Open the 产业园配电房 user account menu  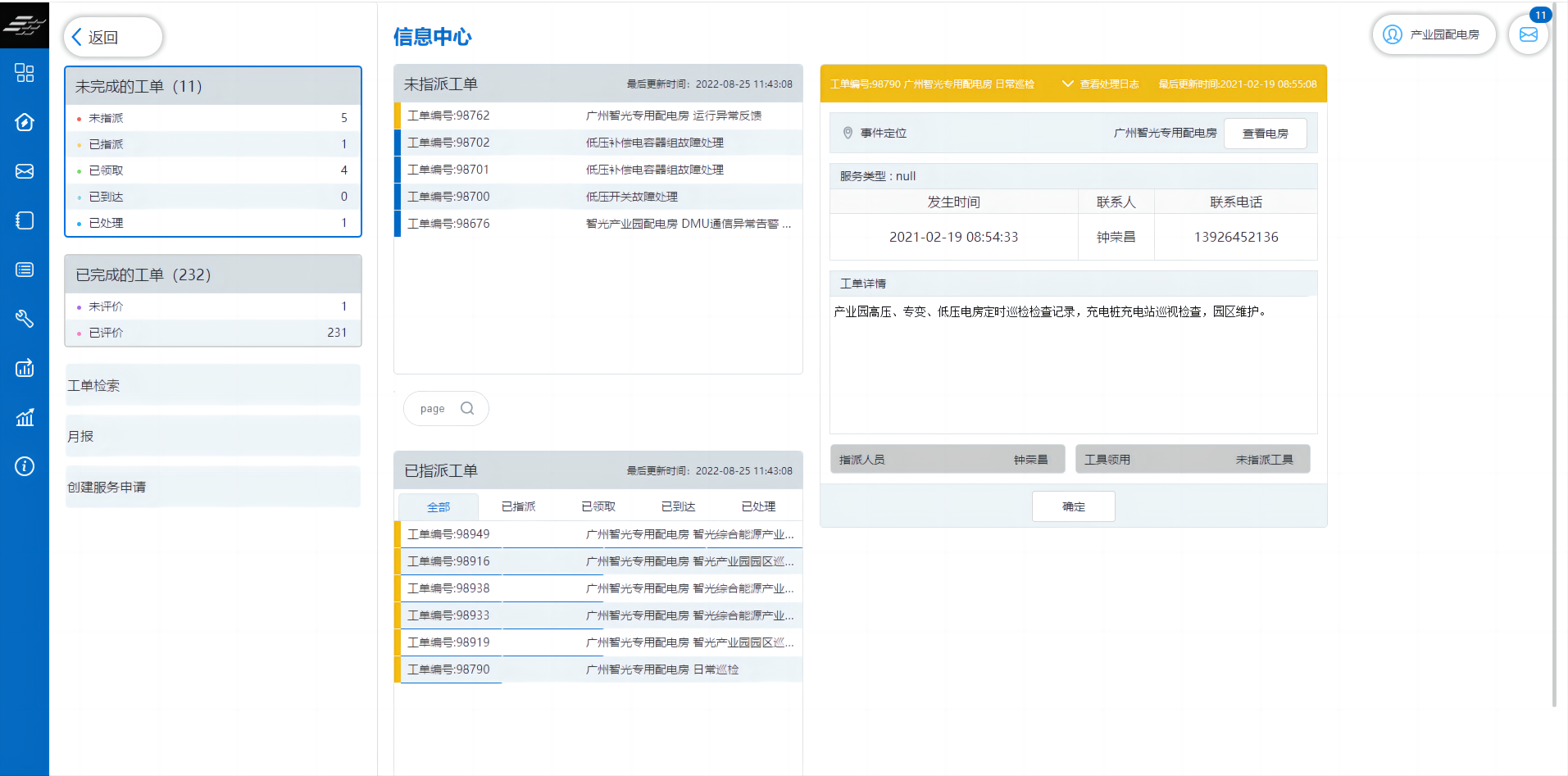(x=1434, y=34)
